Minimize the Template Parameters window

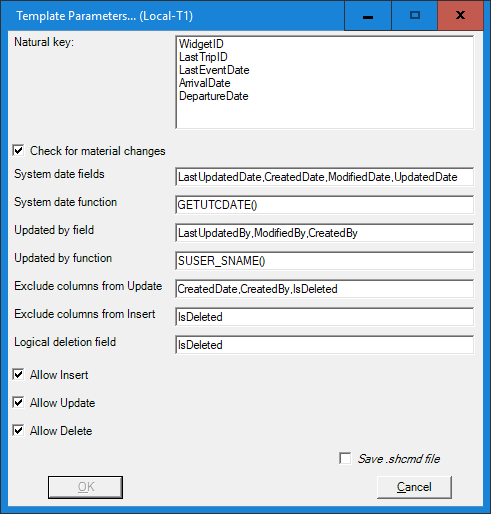368,15
